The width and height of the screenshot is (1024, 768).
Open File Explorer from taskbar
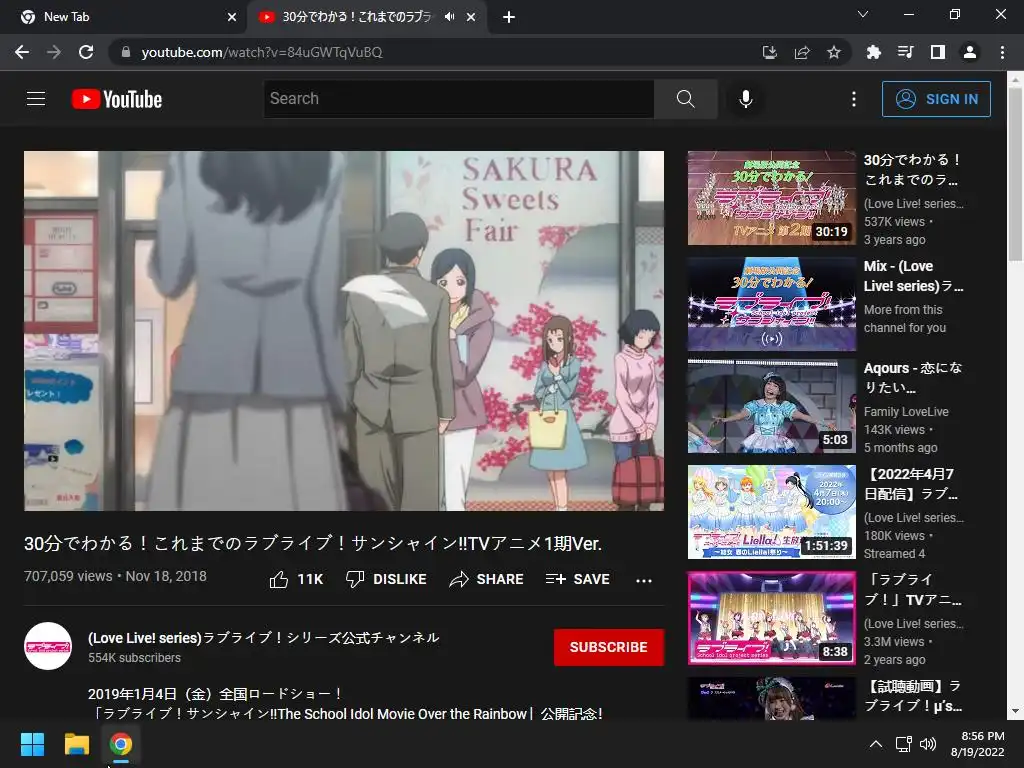coord(76,744)
